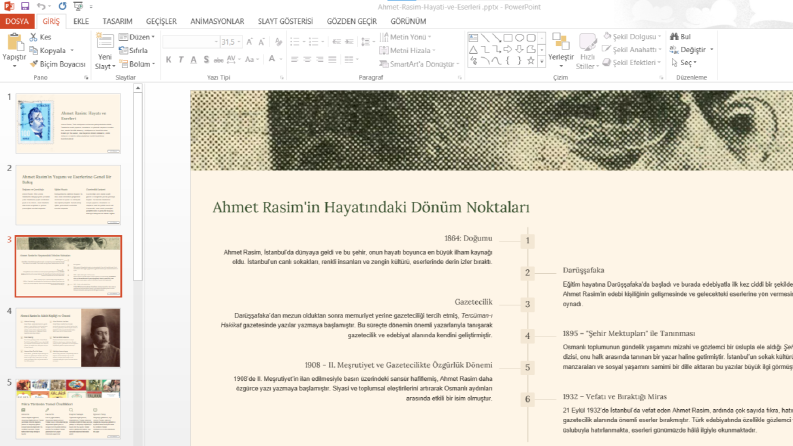Switch to SLAYT GÖSTERİSİ tab

pyautogui.click(x=286, y=21)
